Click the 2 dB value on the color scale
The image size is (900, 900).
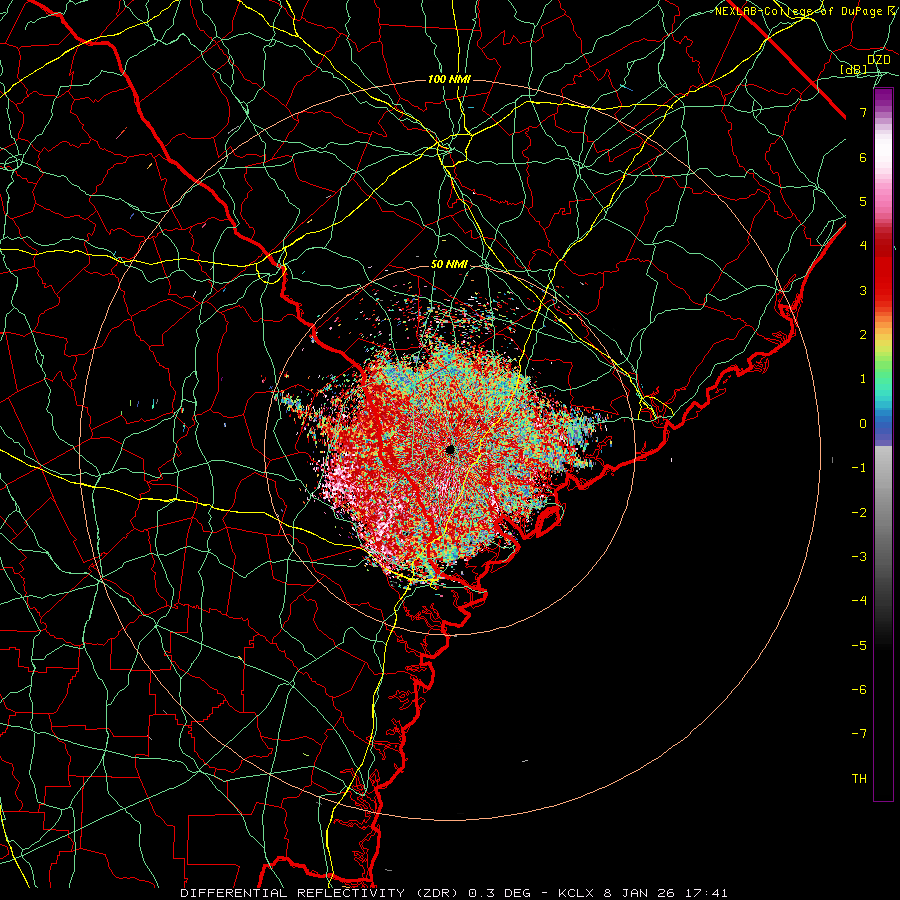(863, 335)
